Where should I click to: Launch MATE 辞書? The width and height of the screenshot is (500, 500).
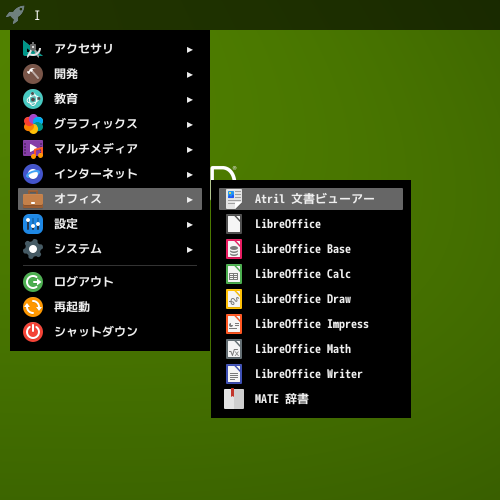pos(311,399)
